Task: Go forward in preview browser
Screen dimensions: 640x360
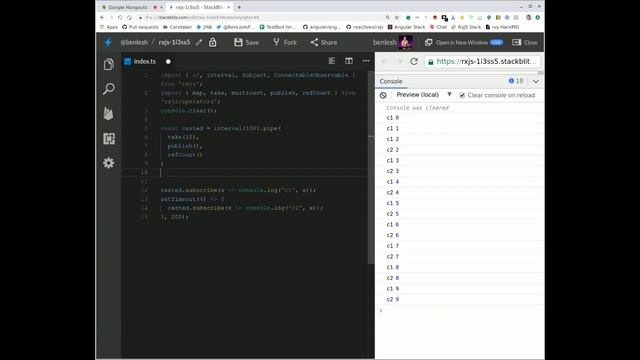Action: [399, 62]
